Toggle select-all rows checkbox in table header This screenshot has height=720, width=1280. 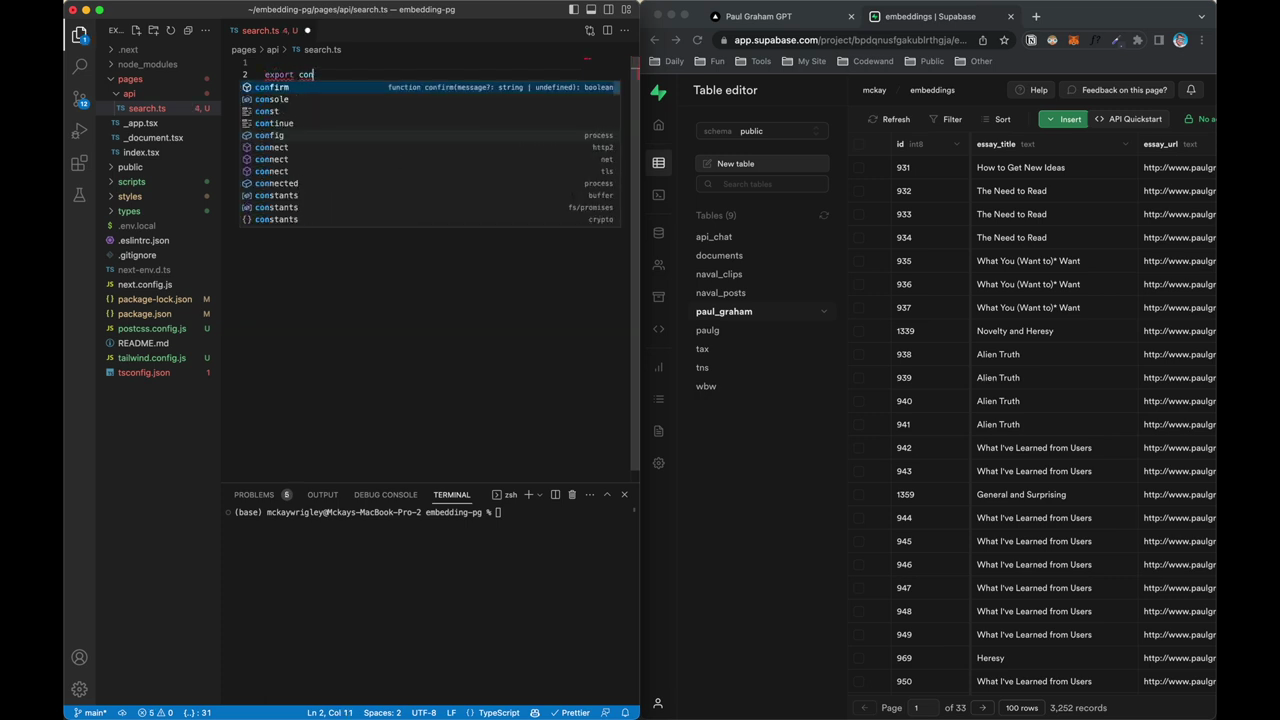pos(859,144)
